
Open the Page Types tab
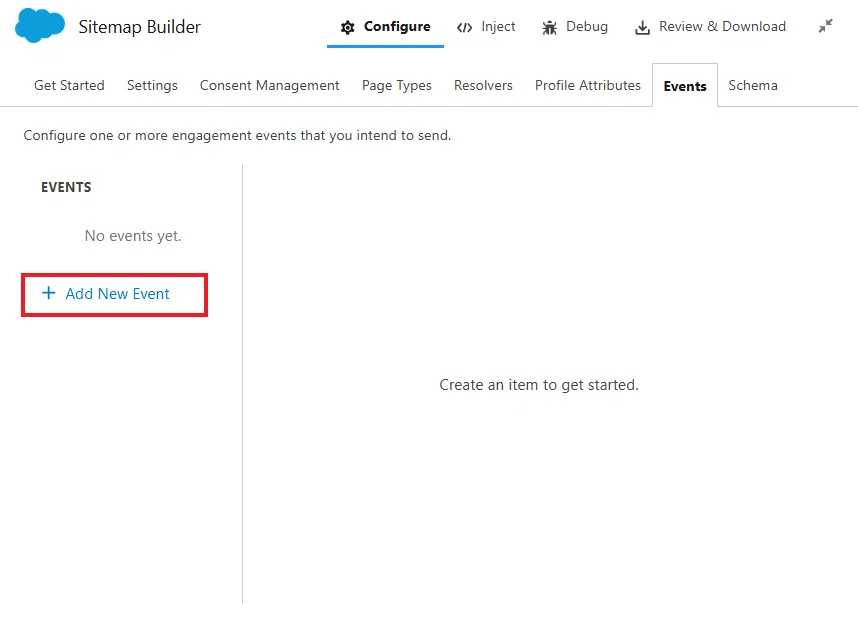(397, 85)
